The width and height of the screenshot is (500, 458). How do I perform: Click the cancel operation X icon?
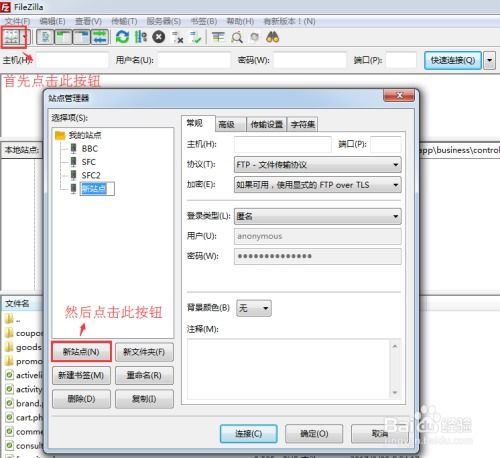click(159, 37)
